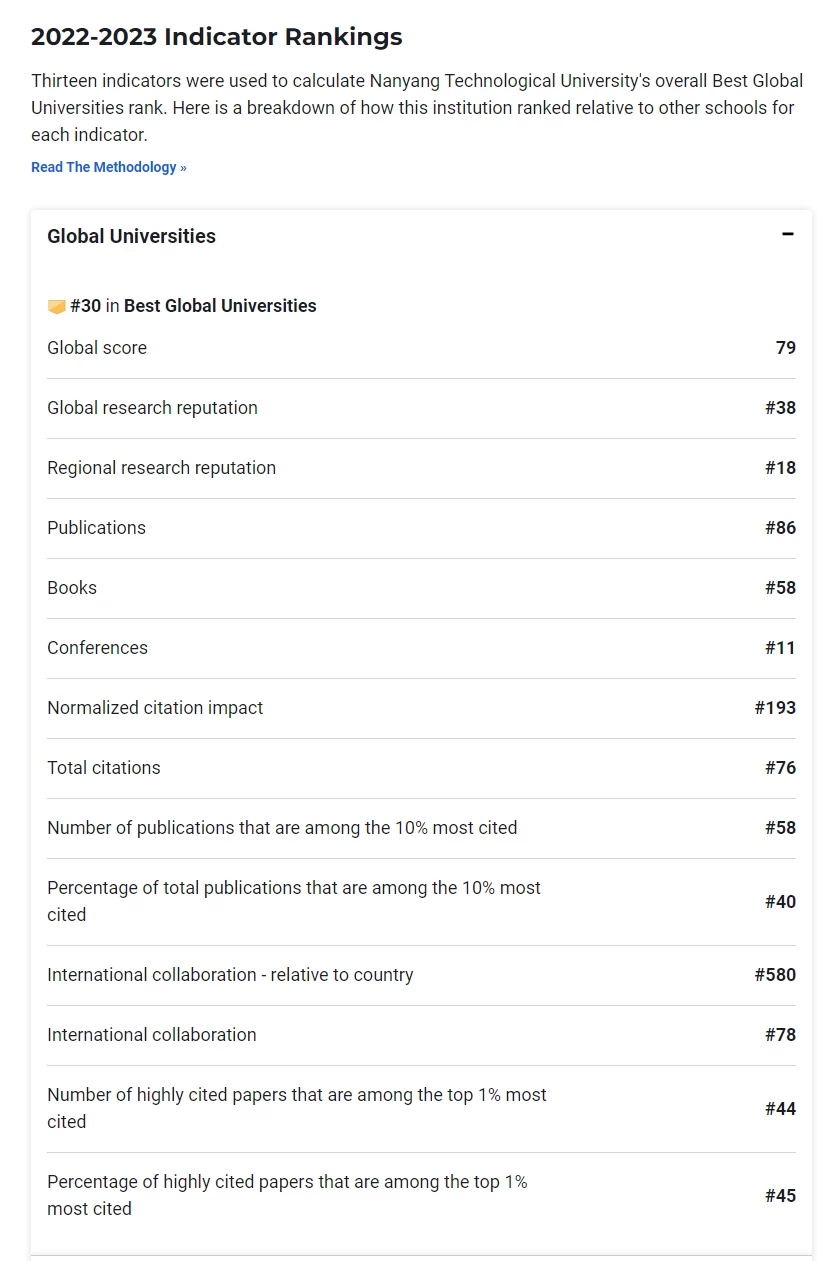The height and width of the screenshot is (1261, 817).
Task: Select the Normalized citation impact row
Action: (421, 708)
